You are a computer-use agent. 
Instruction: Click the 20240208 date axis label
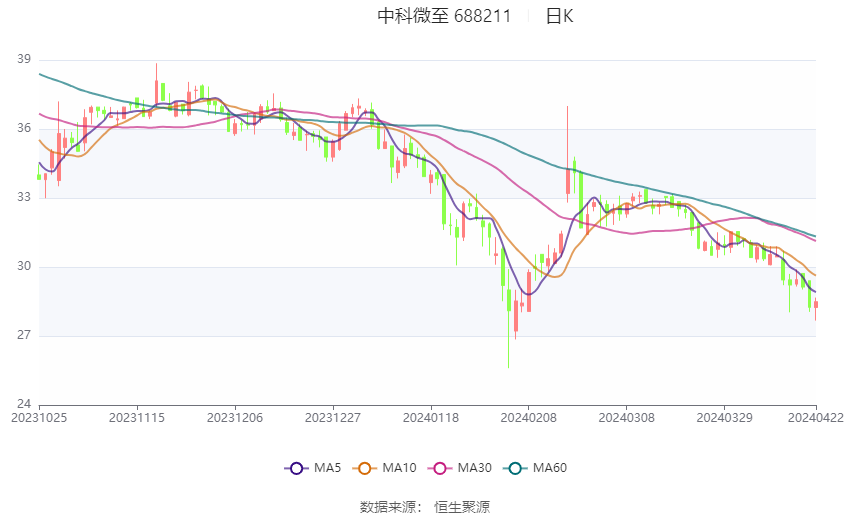[x=529, y=418]
